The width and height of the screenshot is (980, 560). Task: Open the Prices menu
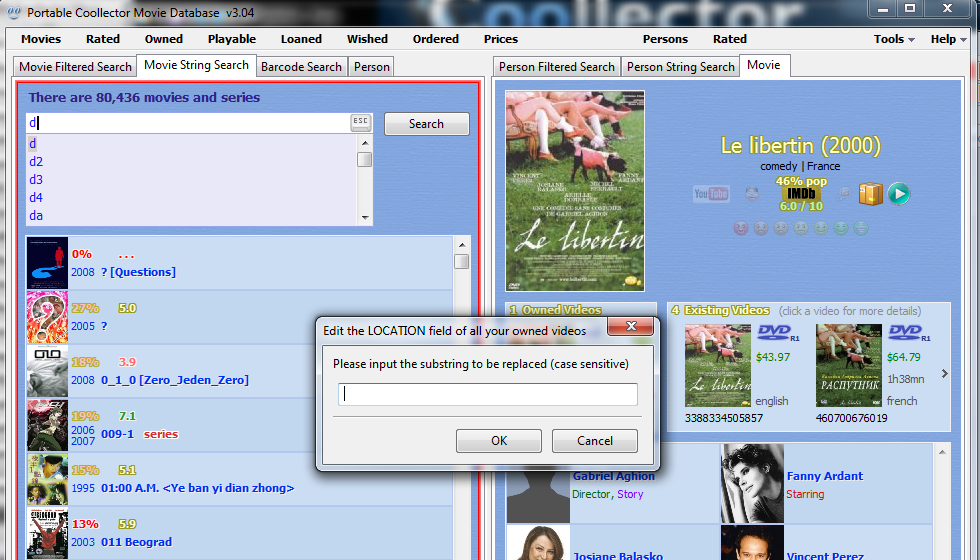coord(501,39)
